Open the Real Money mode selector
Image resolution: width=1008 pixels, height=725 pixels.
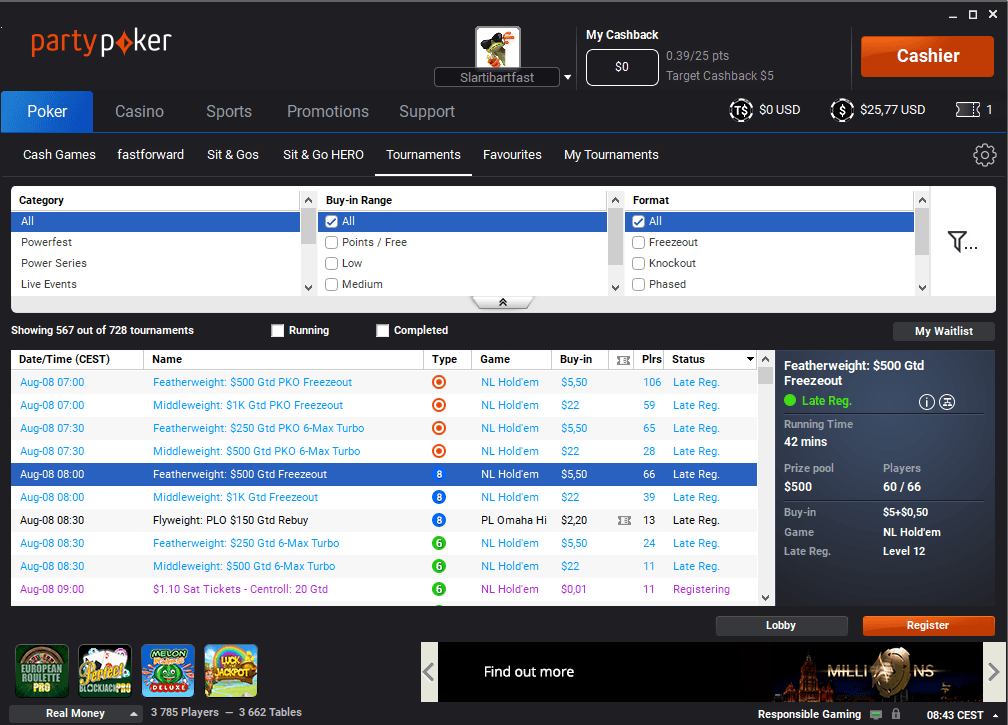pos(76,713)
